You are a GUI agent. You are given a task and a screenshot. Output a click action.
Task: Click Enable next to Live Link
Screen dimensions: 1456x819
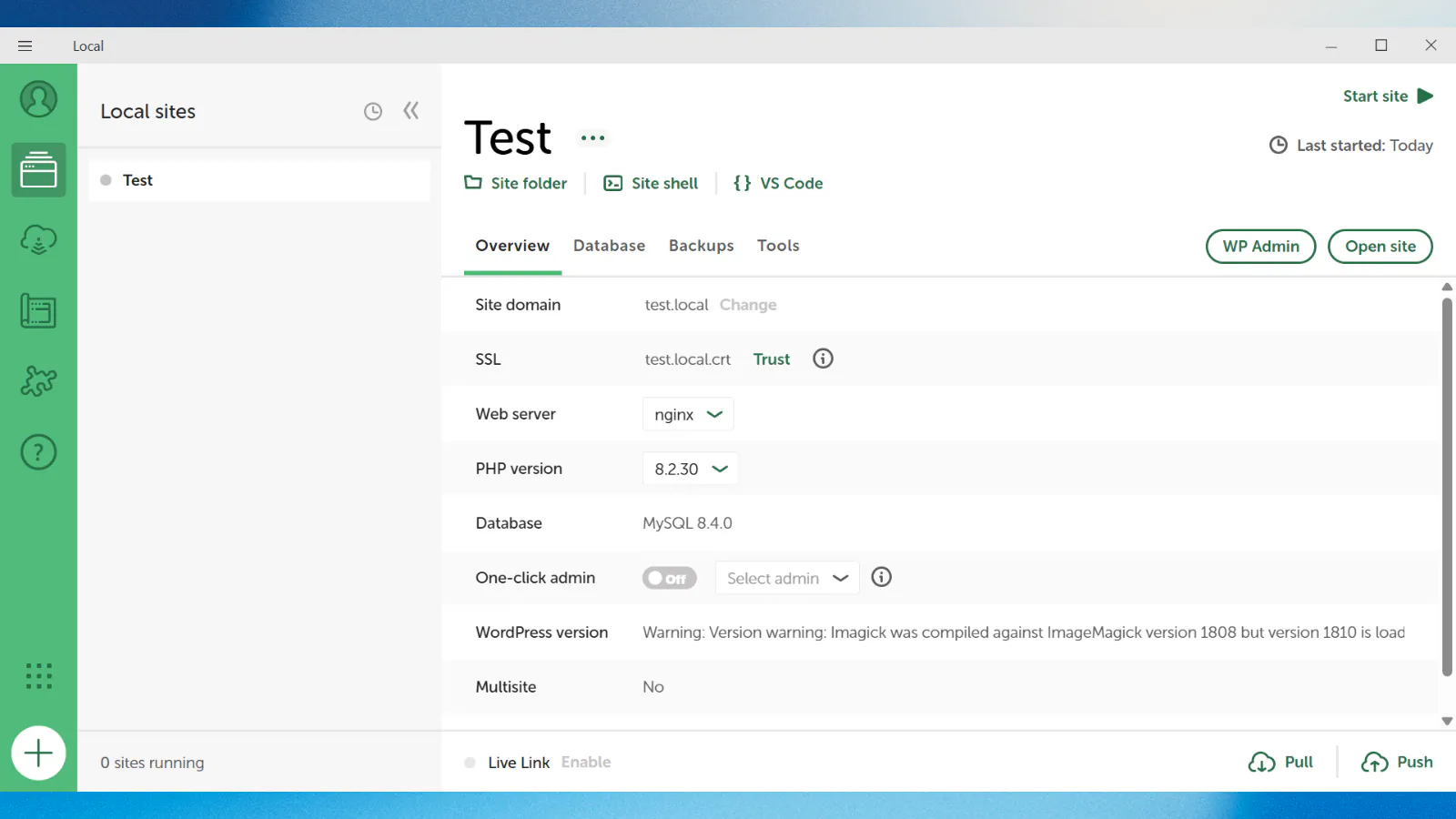point(586,763)
